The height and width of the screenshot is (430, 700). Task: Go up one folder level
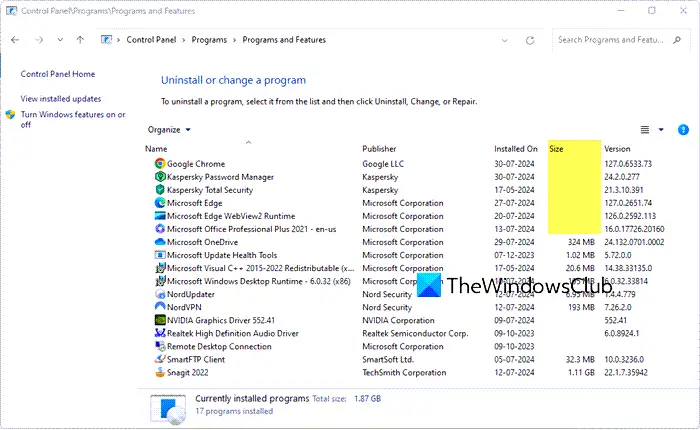80,40
